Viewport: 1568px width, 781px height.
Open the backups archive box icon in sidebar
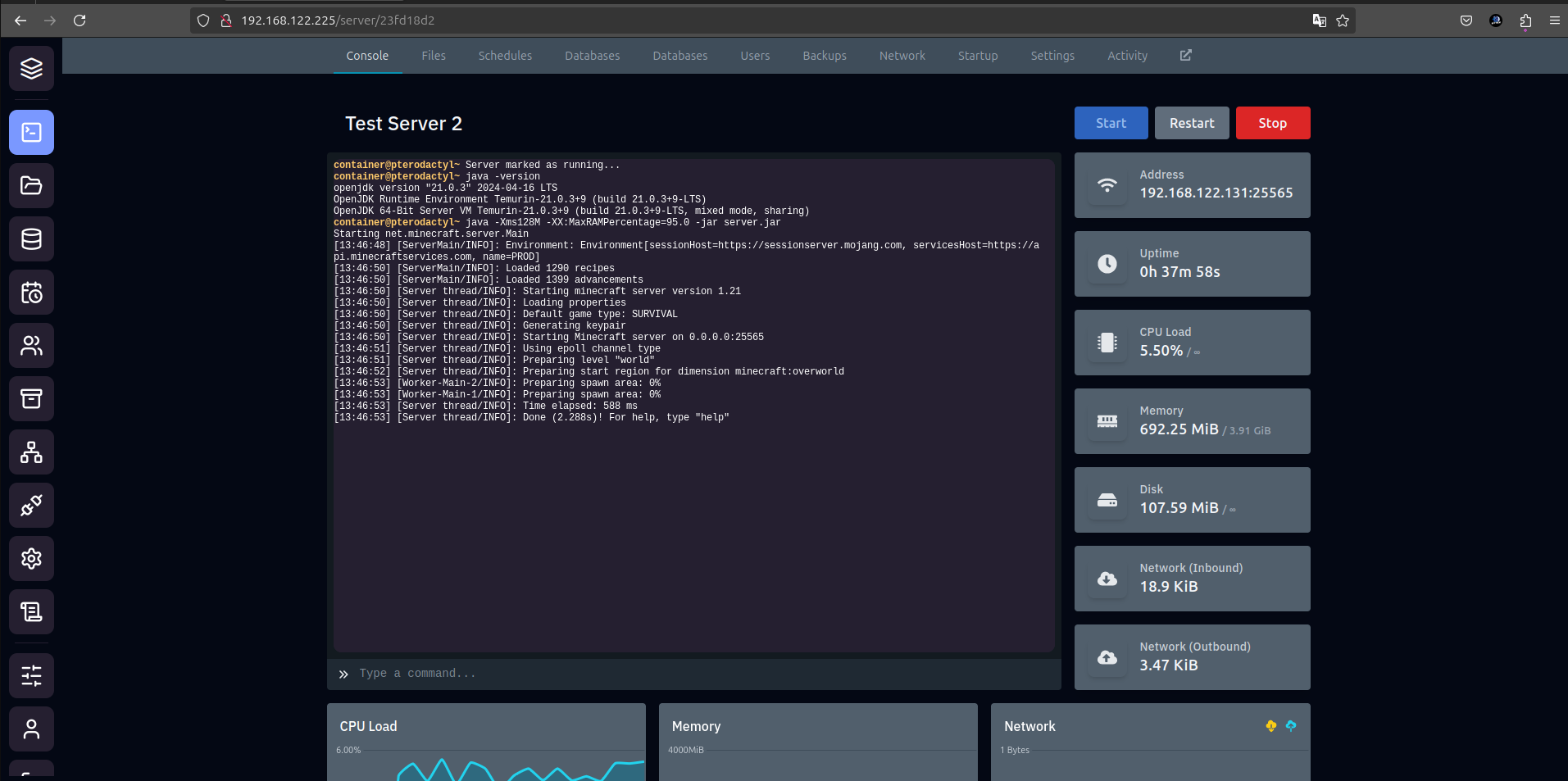coord(31,398)
